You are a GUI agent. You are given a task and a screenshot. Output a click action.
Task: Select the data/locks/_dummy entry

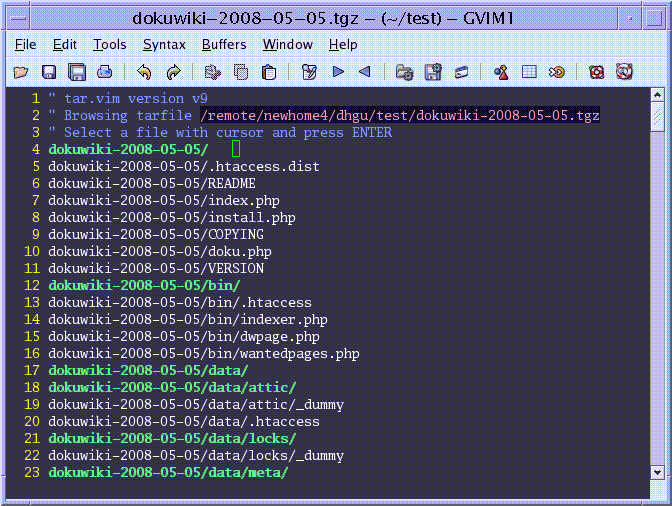click(196, 455)
